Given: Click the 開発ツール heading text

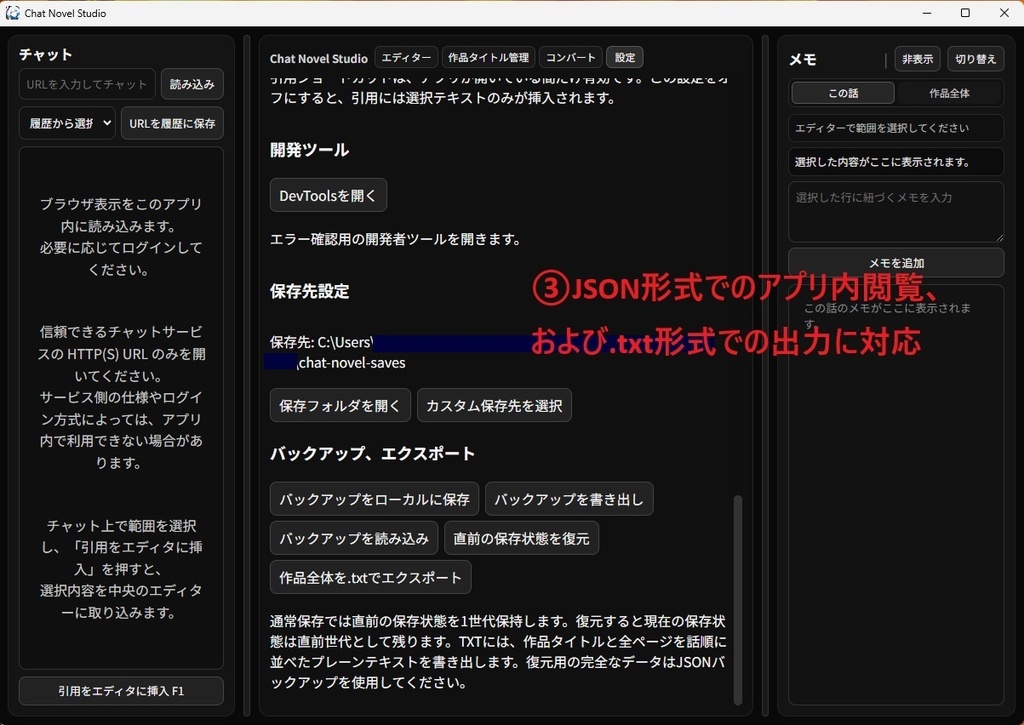Looking at the screenshot, I should [310, 150].
